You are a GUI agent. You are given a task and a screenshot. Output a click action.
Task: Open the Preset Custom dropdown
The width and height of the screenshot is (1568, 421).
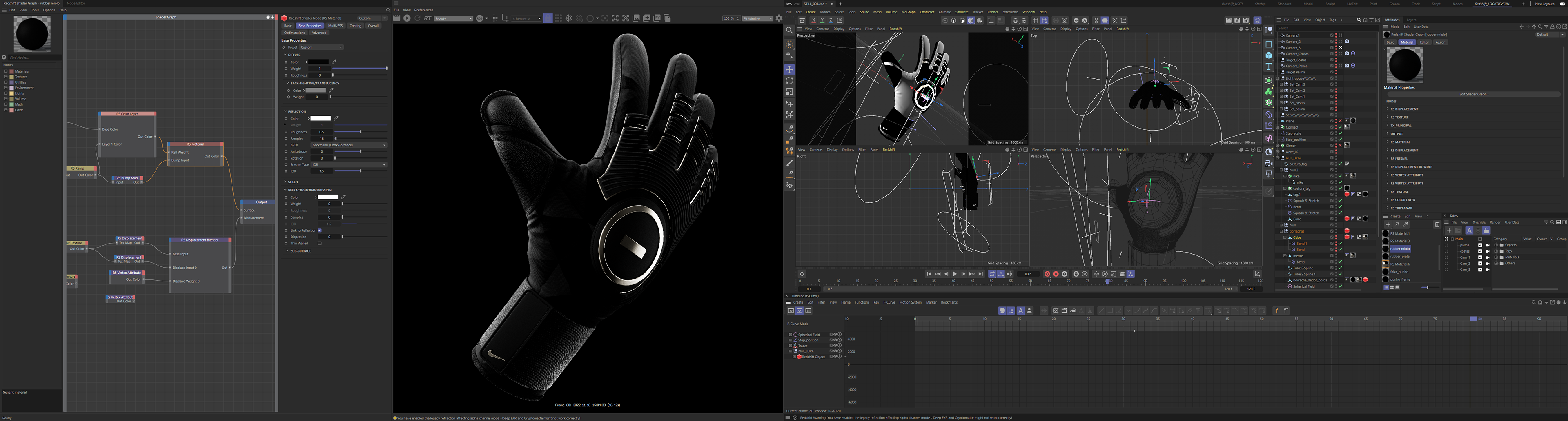(x=321, y=47)
